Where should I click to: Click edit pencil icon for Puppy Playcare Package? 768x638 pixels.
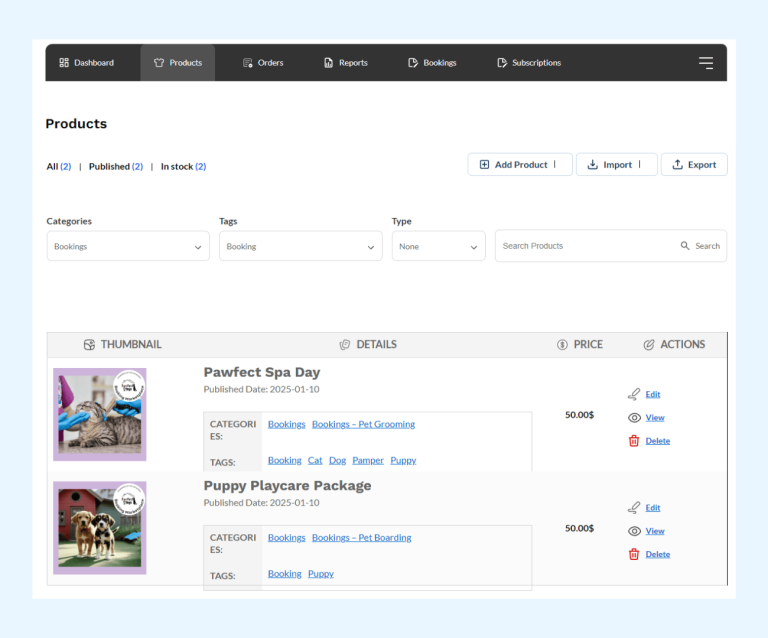point(634,508)
